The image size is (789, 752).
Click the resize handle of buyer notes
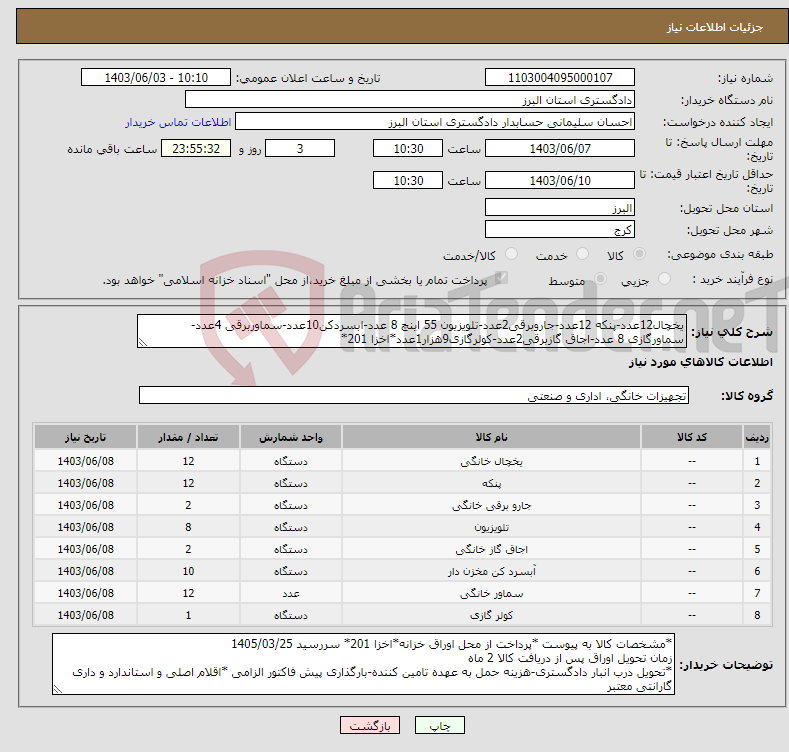click(x=58, y=689)
